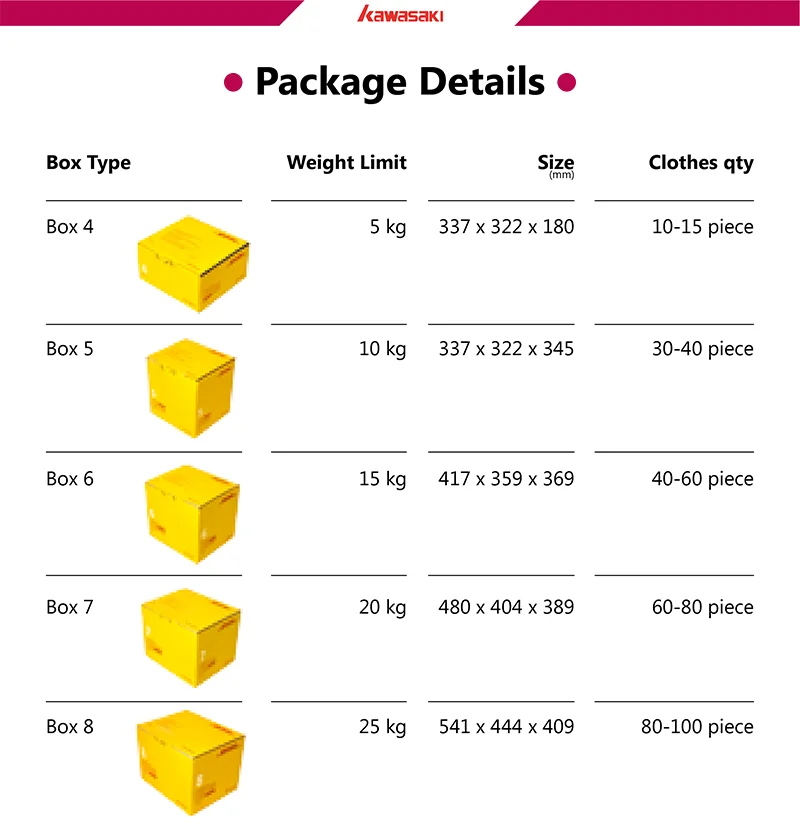The width and height of the screenshot is (800, 835).
Task: Click the red dot left of Package Details
Action: (233, 82)
